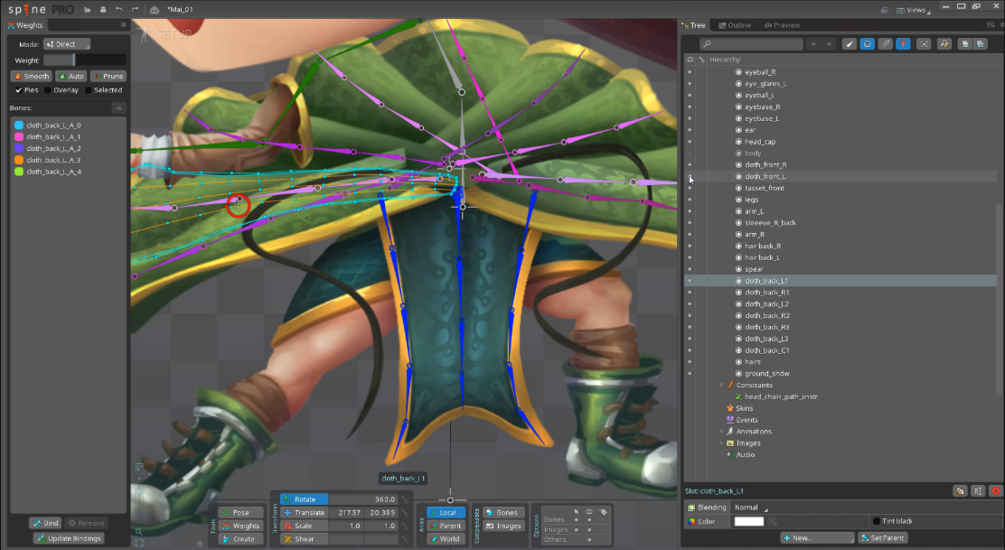Click fit-to-view frame icon in viewport corner
The height and width of the screenshot is (550, 1005).
point(139,542)
